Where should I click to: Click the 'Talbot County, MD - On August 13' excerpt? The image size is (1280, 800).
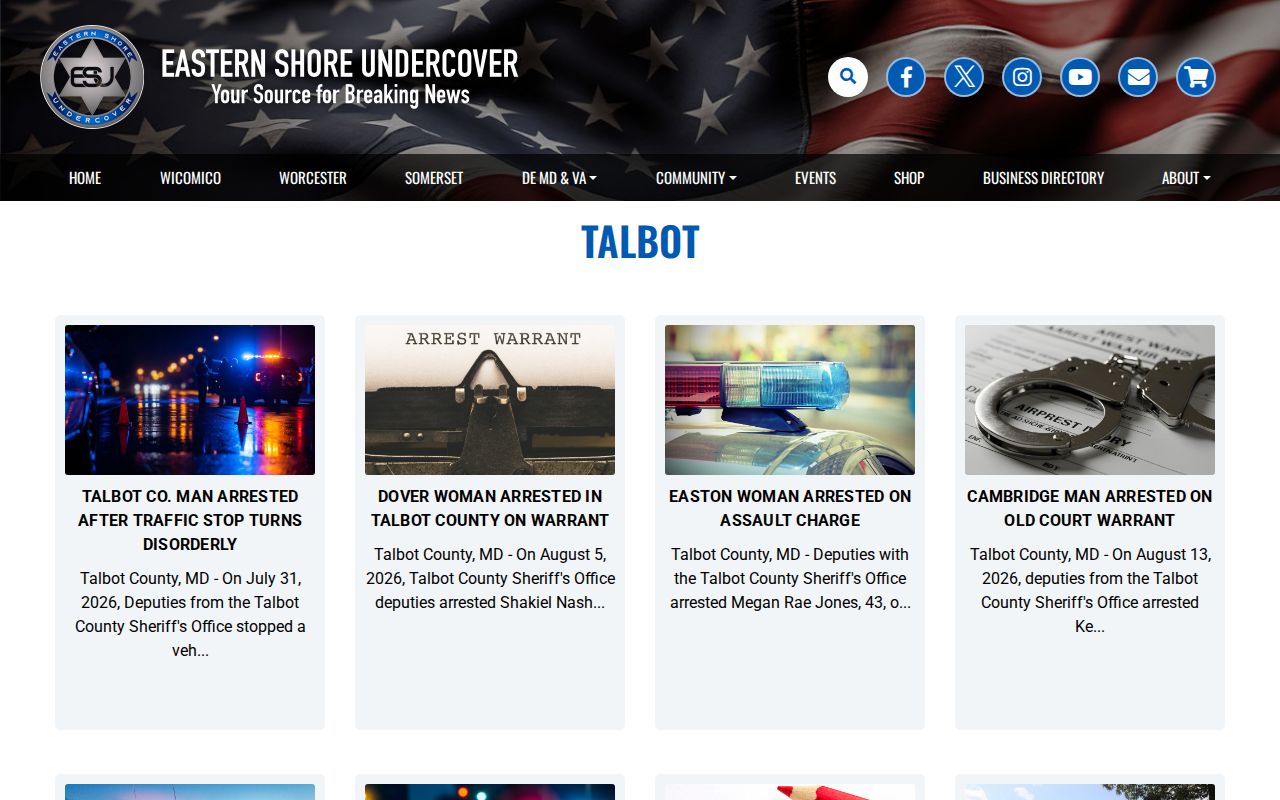tap(1090, 590)
